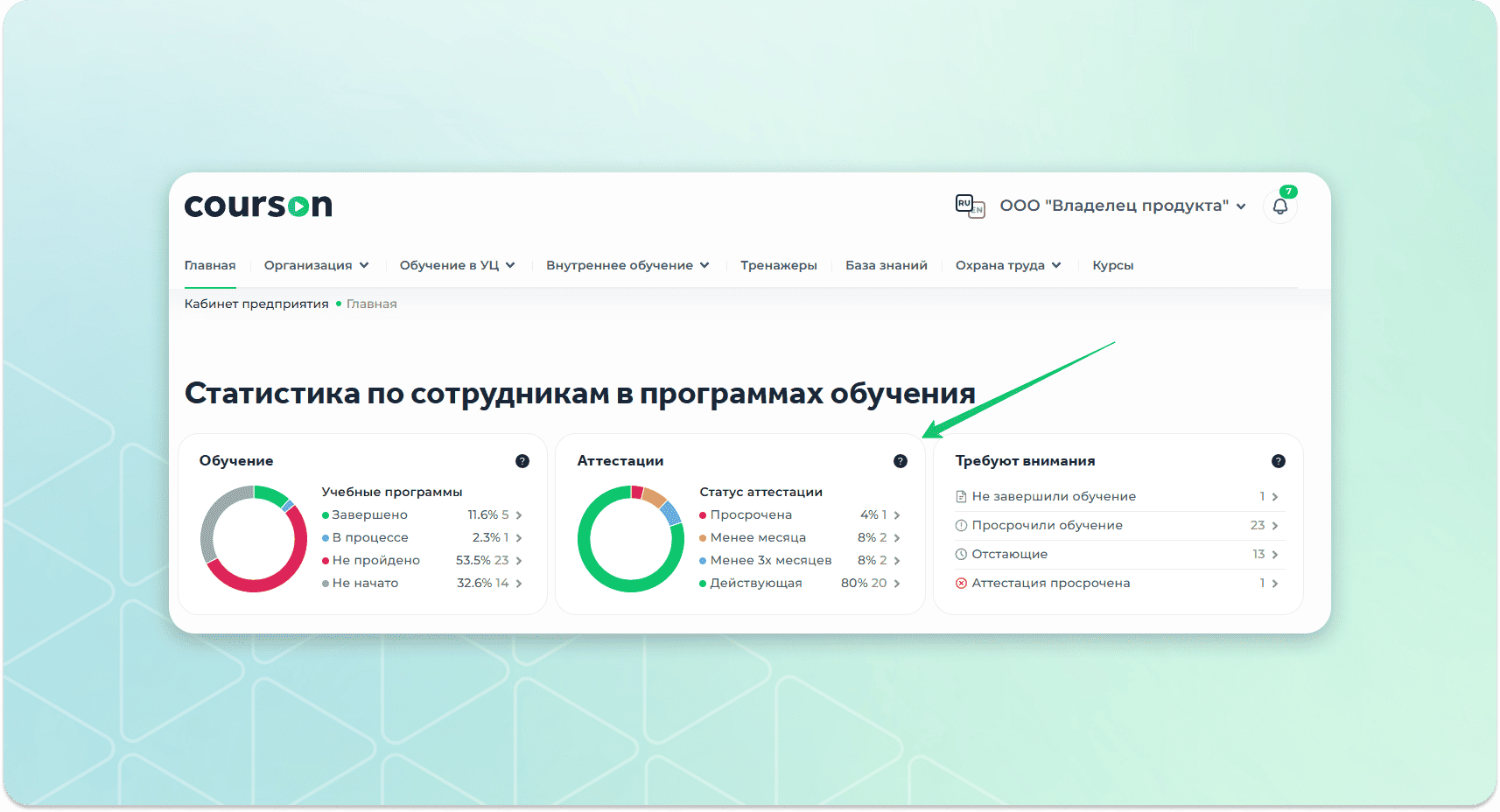Image resolution: width=1500 pixels, height=812 pixels.
Task: Click Кабинет предприятия breadcrumb link
Action: click(256, 304)
